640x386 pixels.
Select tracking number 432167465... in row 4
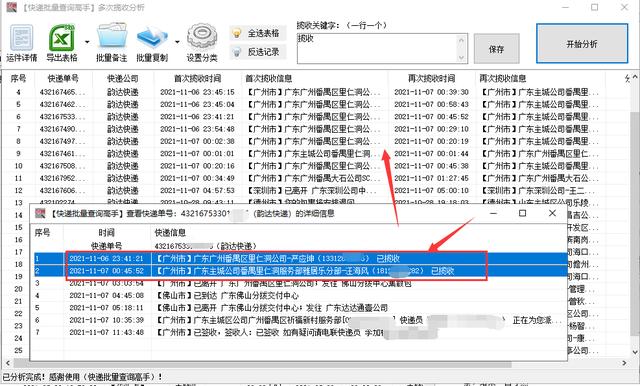click(62, 92)
